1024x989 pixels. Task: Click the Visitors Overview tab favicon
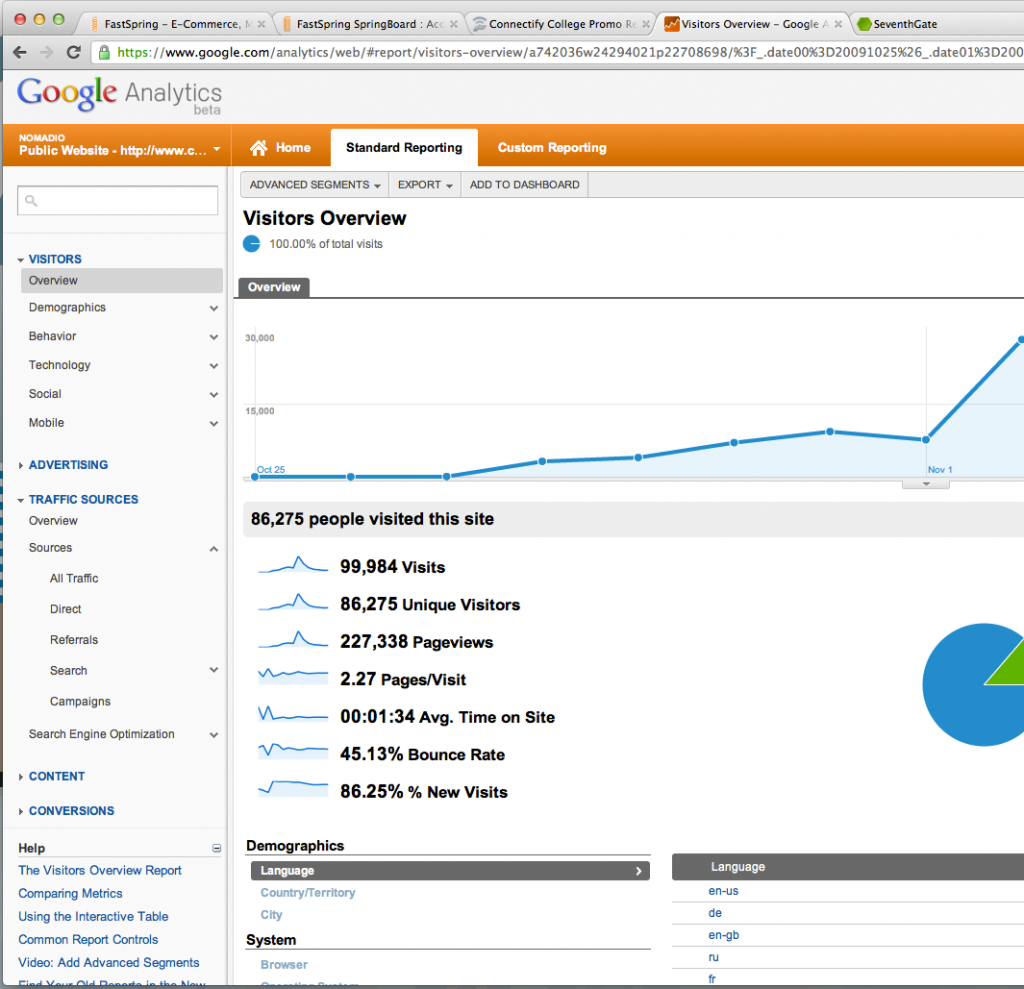click(x=671, y=24)
